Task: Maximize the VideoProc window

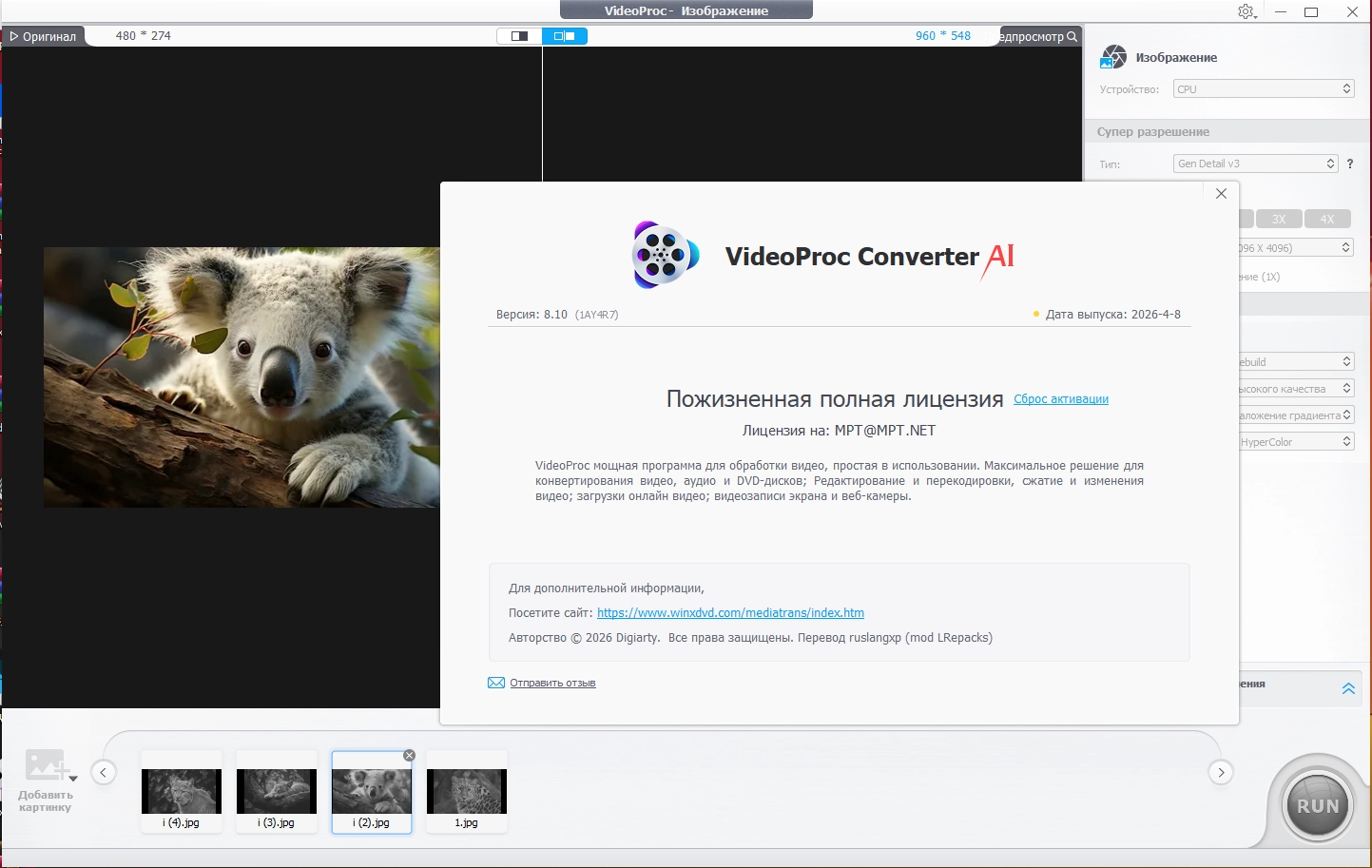Action: click(1311, 11)
